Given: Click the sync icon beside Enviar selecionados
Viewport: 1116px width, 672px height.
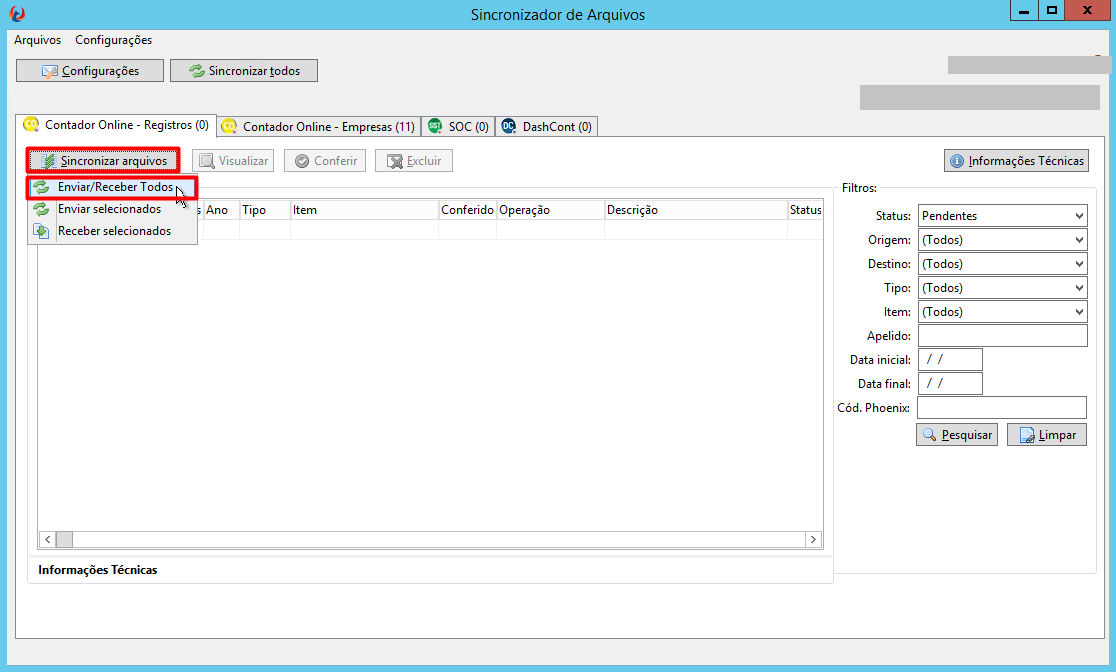Looking at the screenshot, I should [41, 209].
